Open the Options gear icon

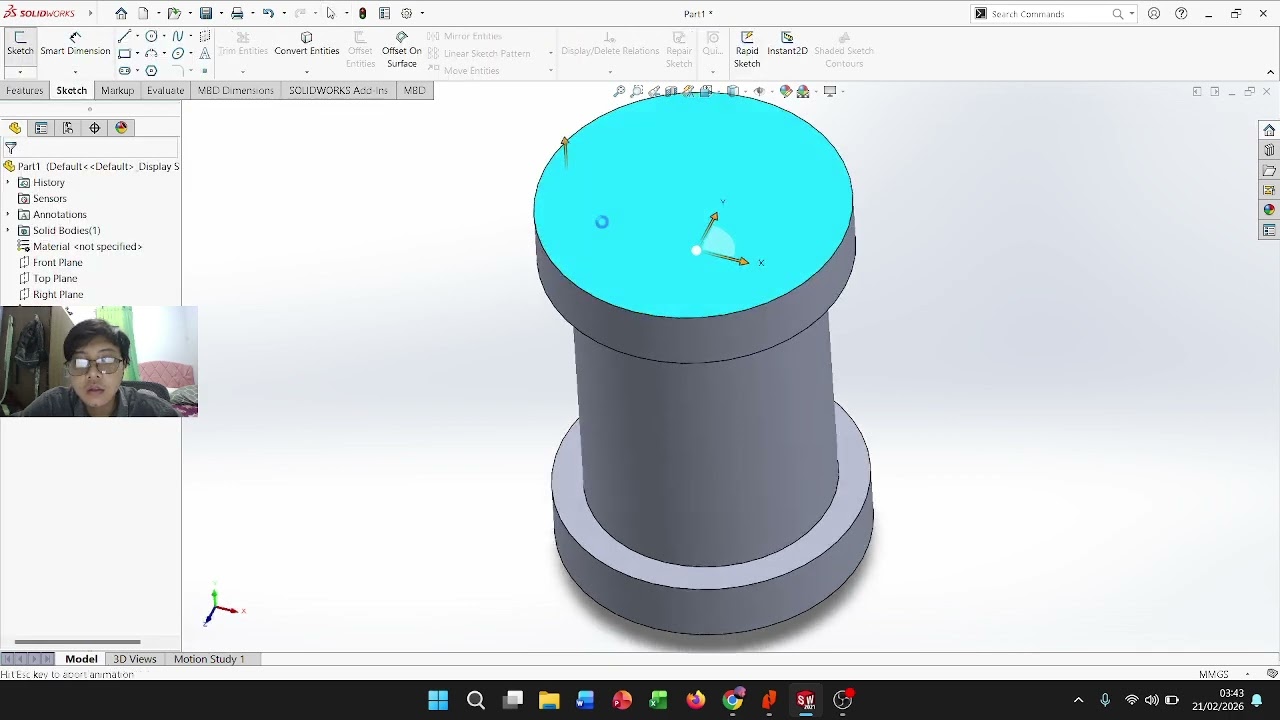click(407, 14)
